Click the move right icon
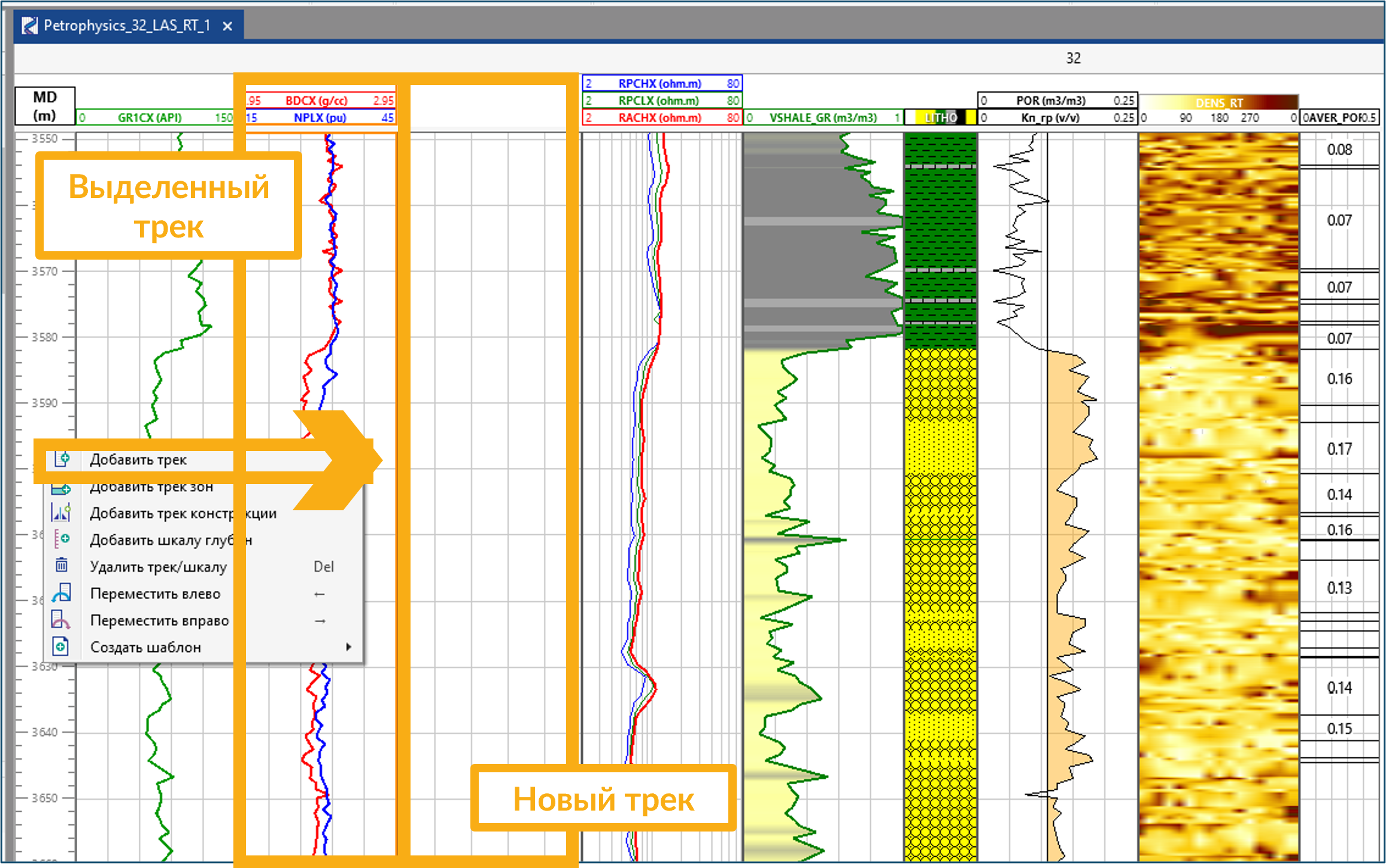The width and height of the screenshot is (1386, 868). (62, 620)
